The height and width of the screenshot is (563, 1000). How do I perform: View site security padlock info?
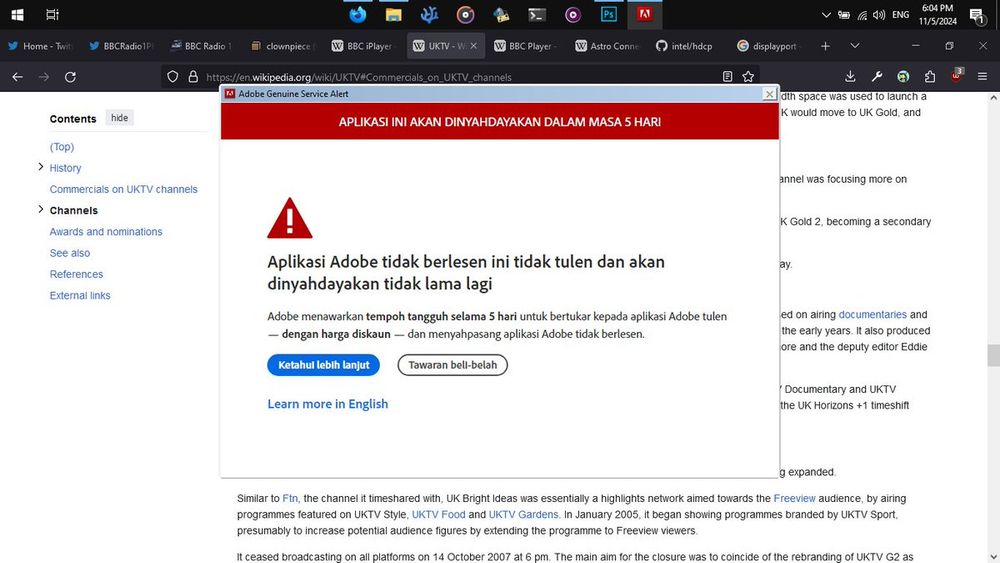pos(193,77)
